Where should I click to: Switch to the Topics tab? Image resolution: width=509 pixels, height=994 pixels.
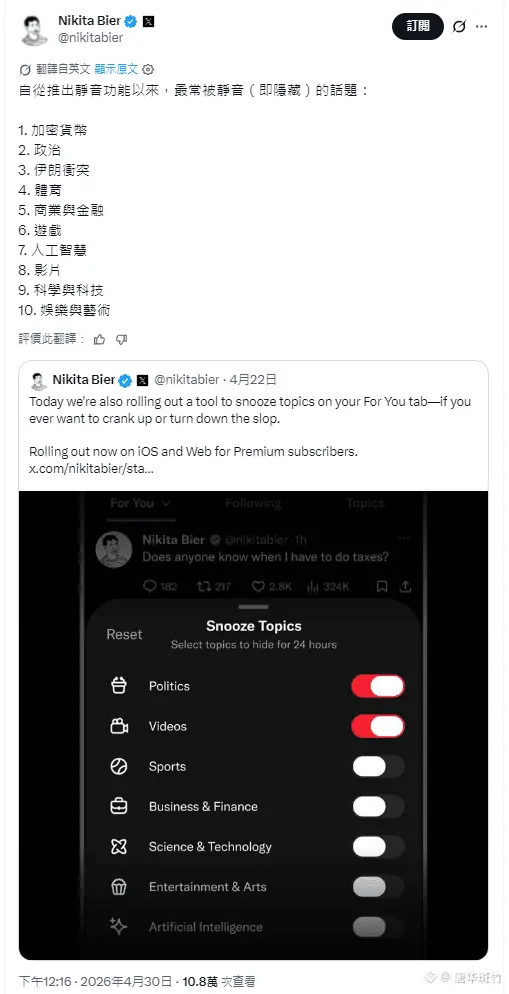pyautogui.click(x=365, y=503)
